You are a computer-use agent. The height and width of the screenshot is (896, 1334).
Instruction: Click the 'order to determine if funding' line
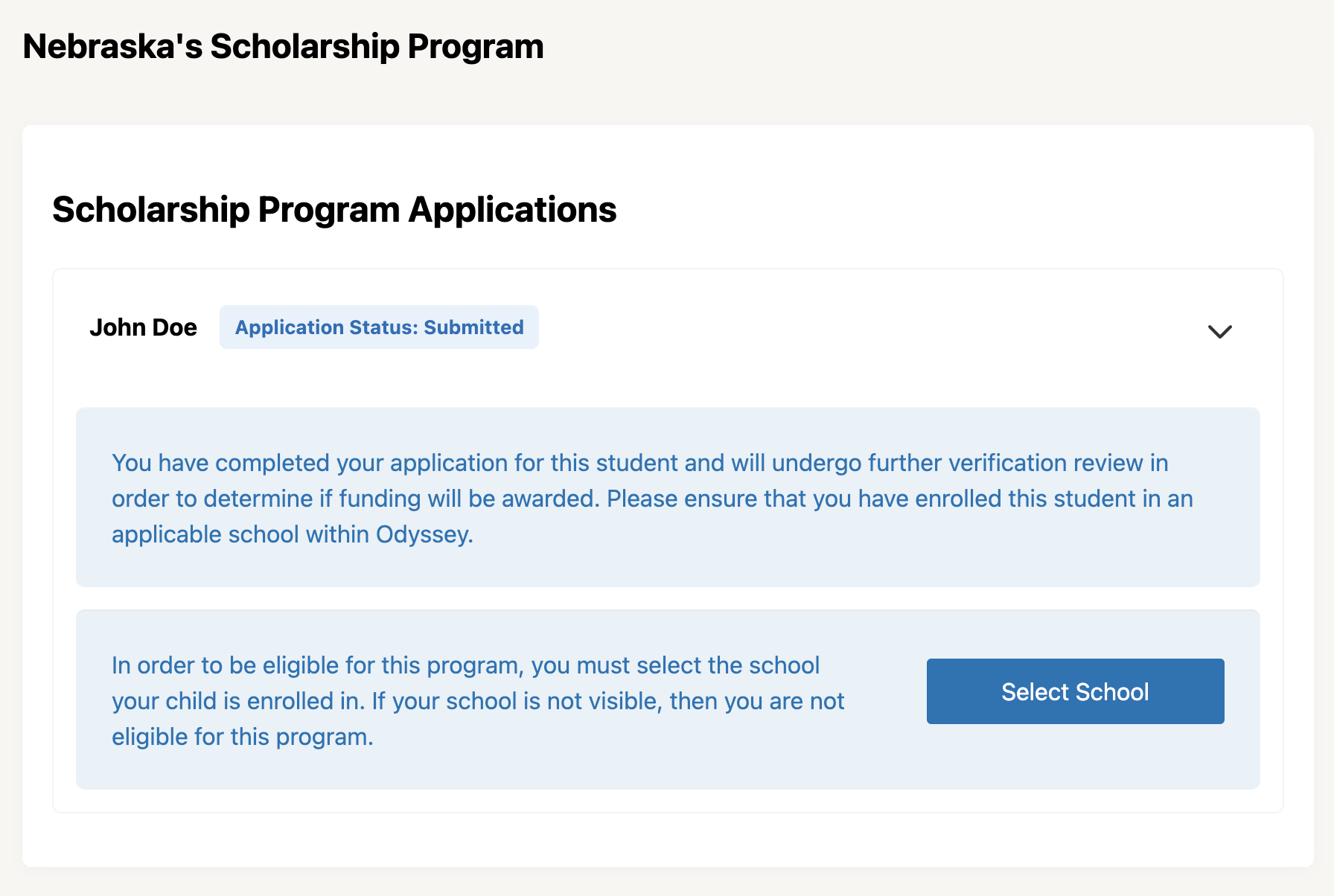coord(652,499)
